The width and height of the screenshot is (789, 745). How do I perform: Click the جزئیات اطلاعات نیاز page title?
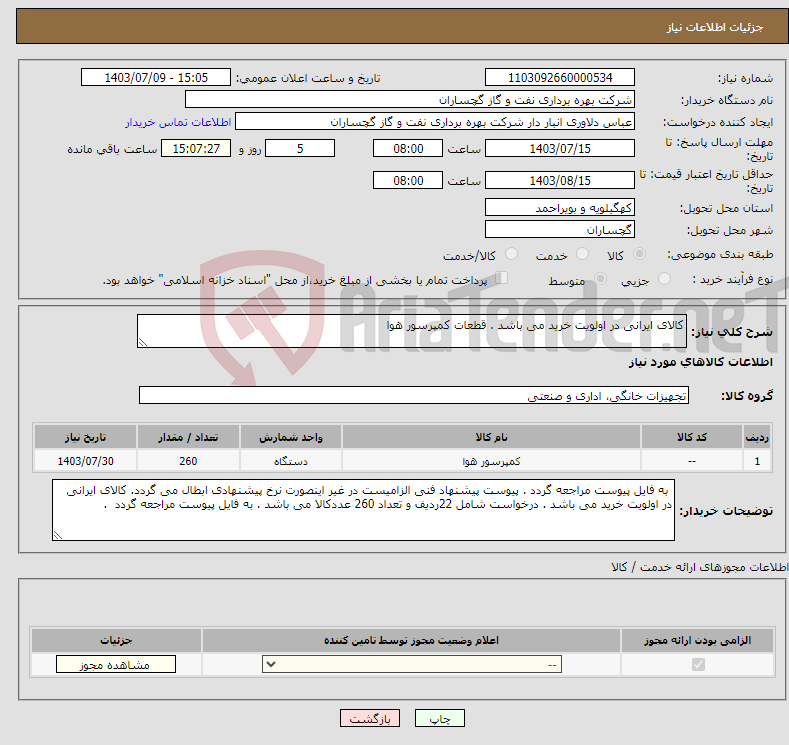point(715,27)
